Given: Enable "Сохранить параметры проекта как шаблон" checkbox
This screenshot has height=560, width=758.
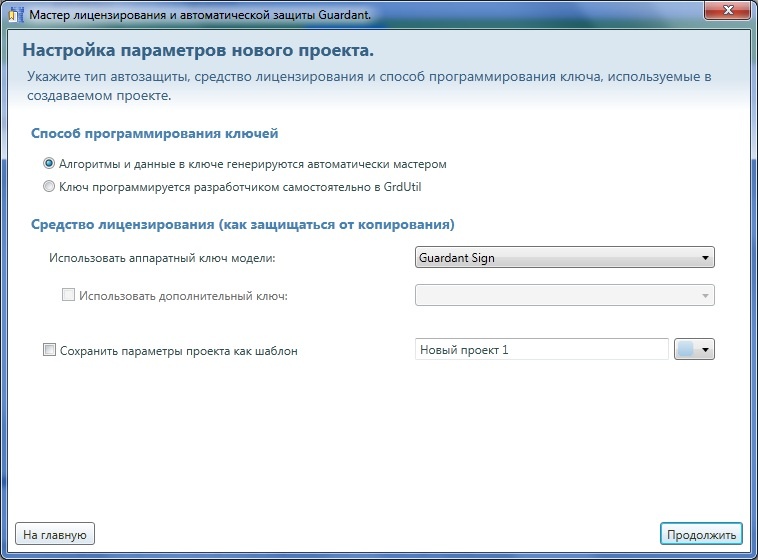Looking at the screenshot, I should click(49, 351).
